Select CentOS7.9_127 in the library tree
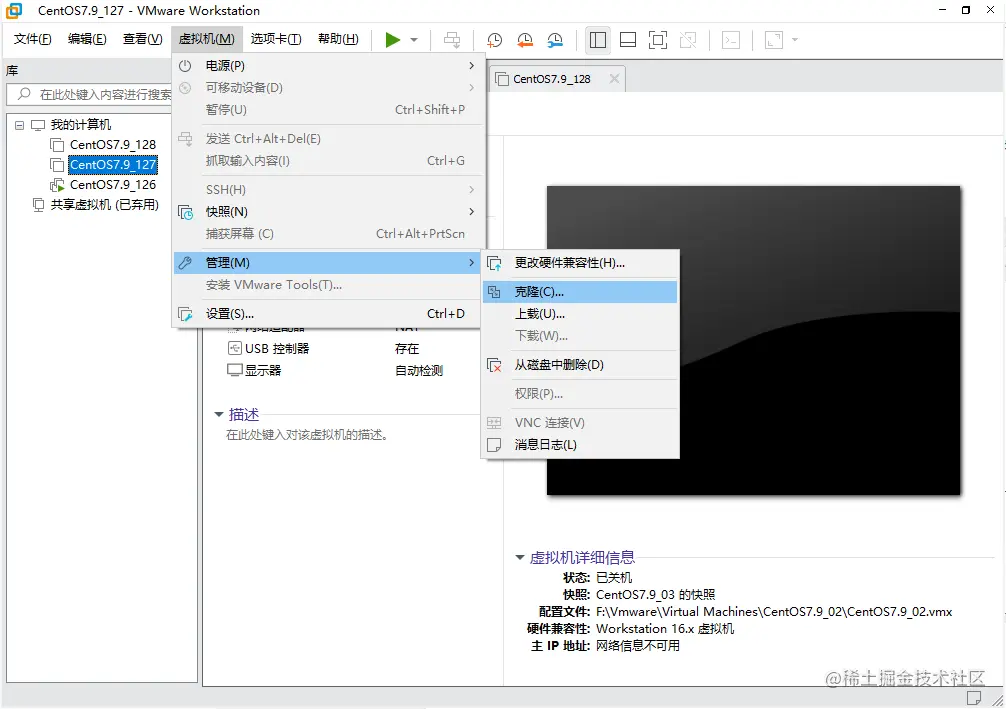This screenshot has width=1006, height=709. pyautogui.click(x=112, y=164)
